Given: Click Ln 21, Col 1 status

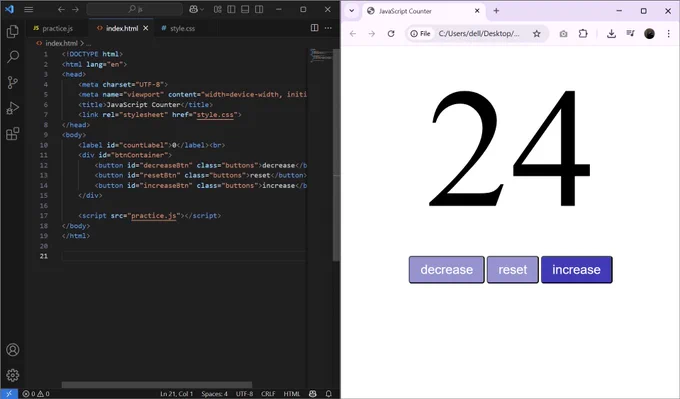Looking at the screenshot, I should (177, 394).
